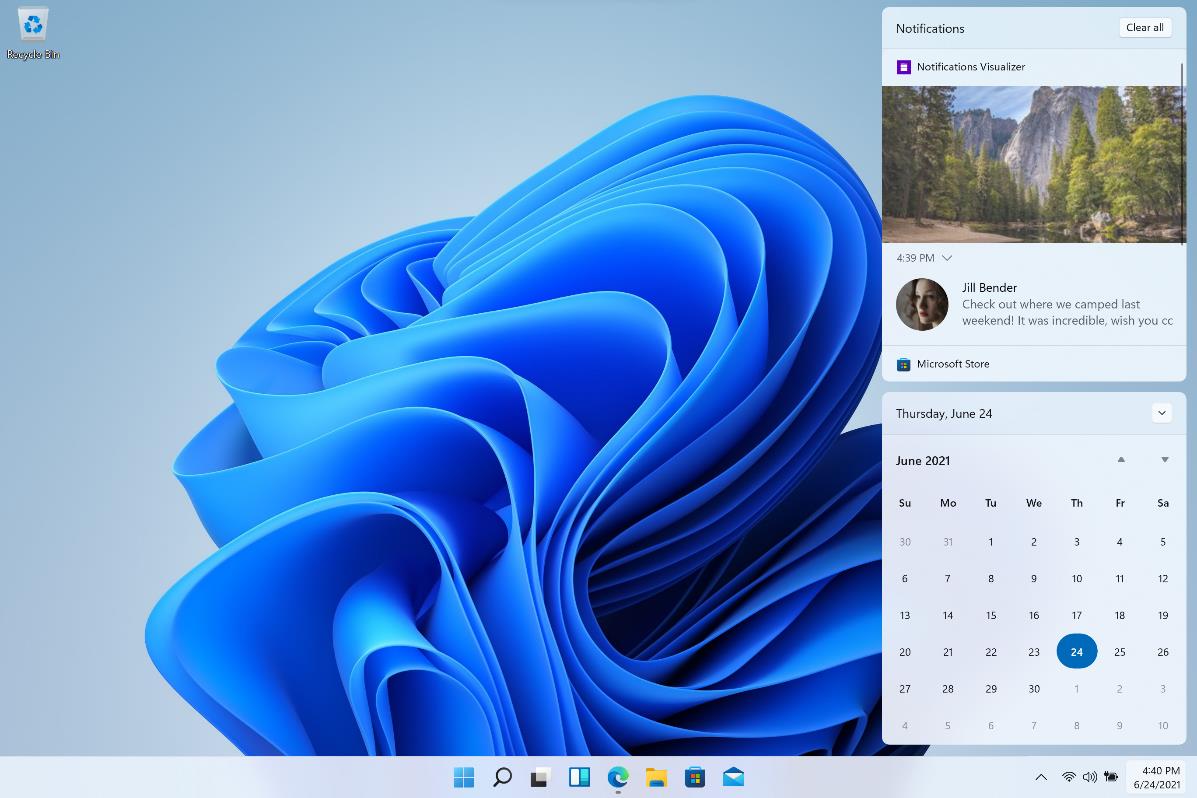
Task: Select June 14 in the calendar
Action: 948,615
